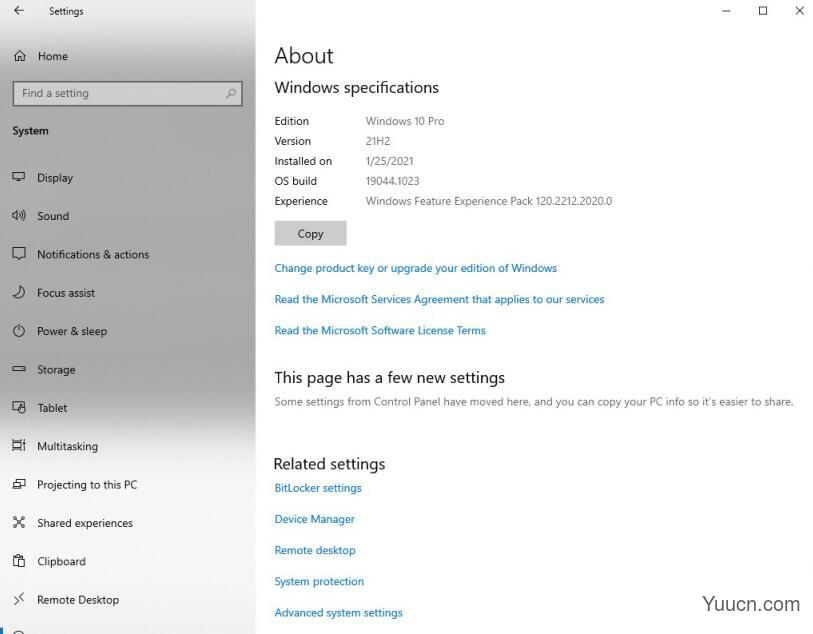Read the Microsoft Services Agreement link

pos(439,299)
